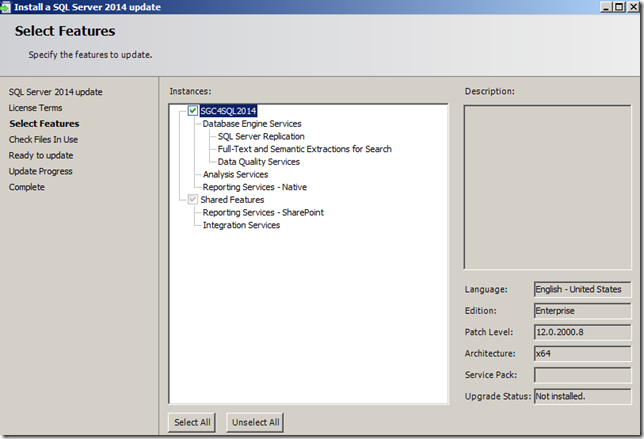Click the Description: label
644x439 pixels.
point(489,91)
